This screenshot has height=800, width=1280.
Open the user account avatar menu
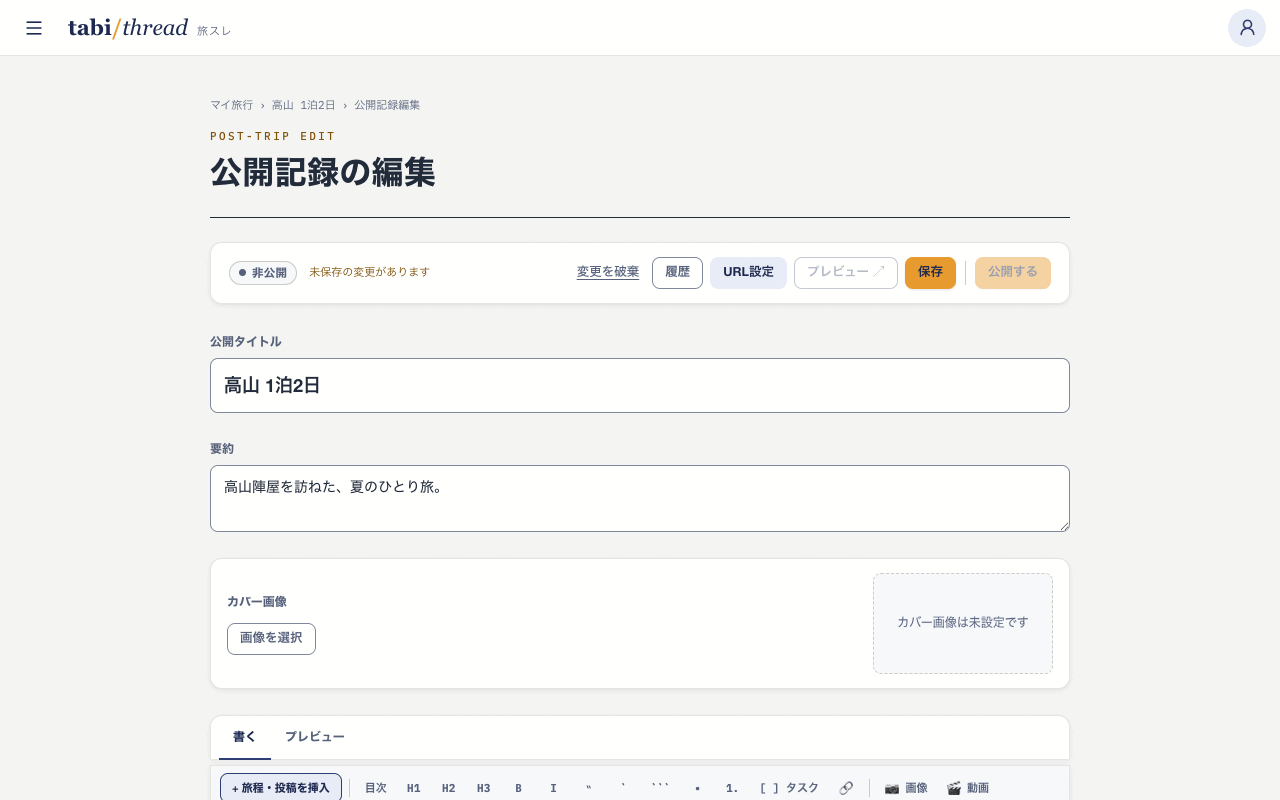point(1247,28)
